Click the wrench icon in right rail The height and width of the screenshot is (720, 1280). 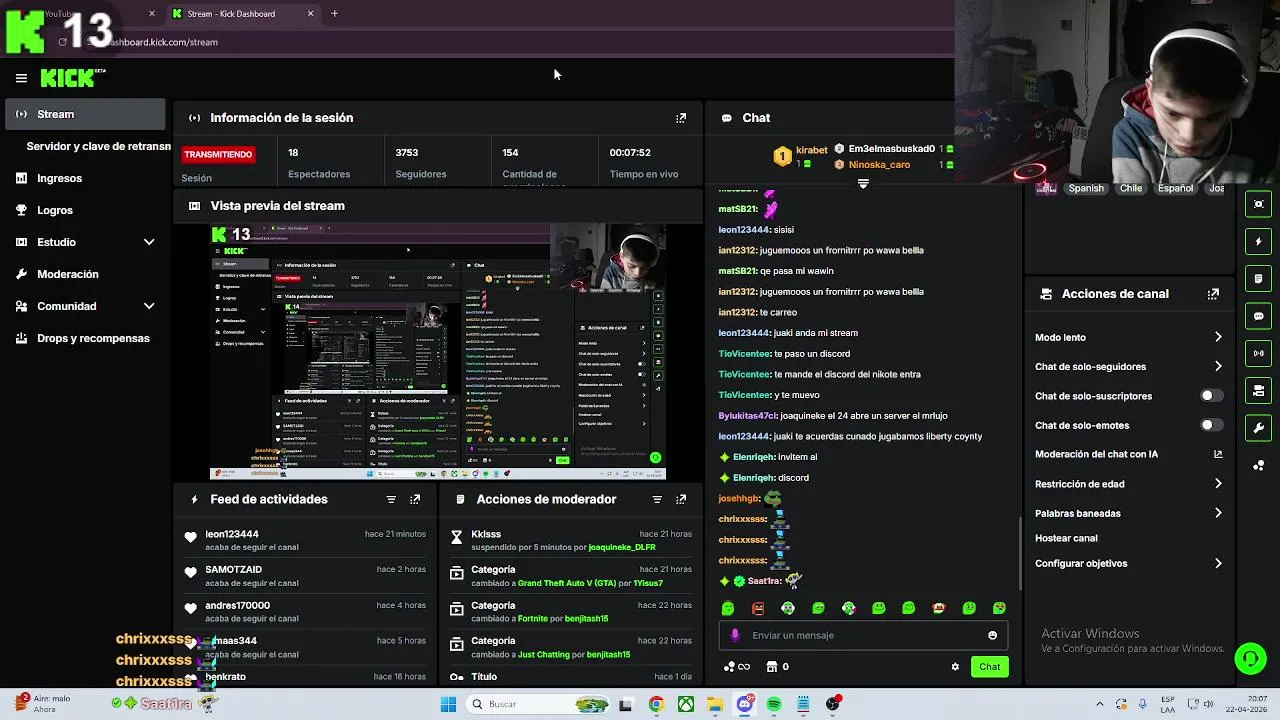click(1259, 428)
